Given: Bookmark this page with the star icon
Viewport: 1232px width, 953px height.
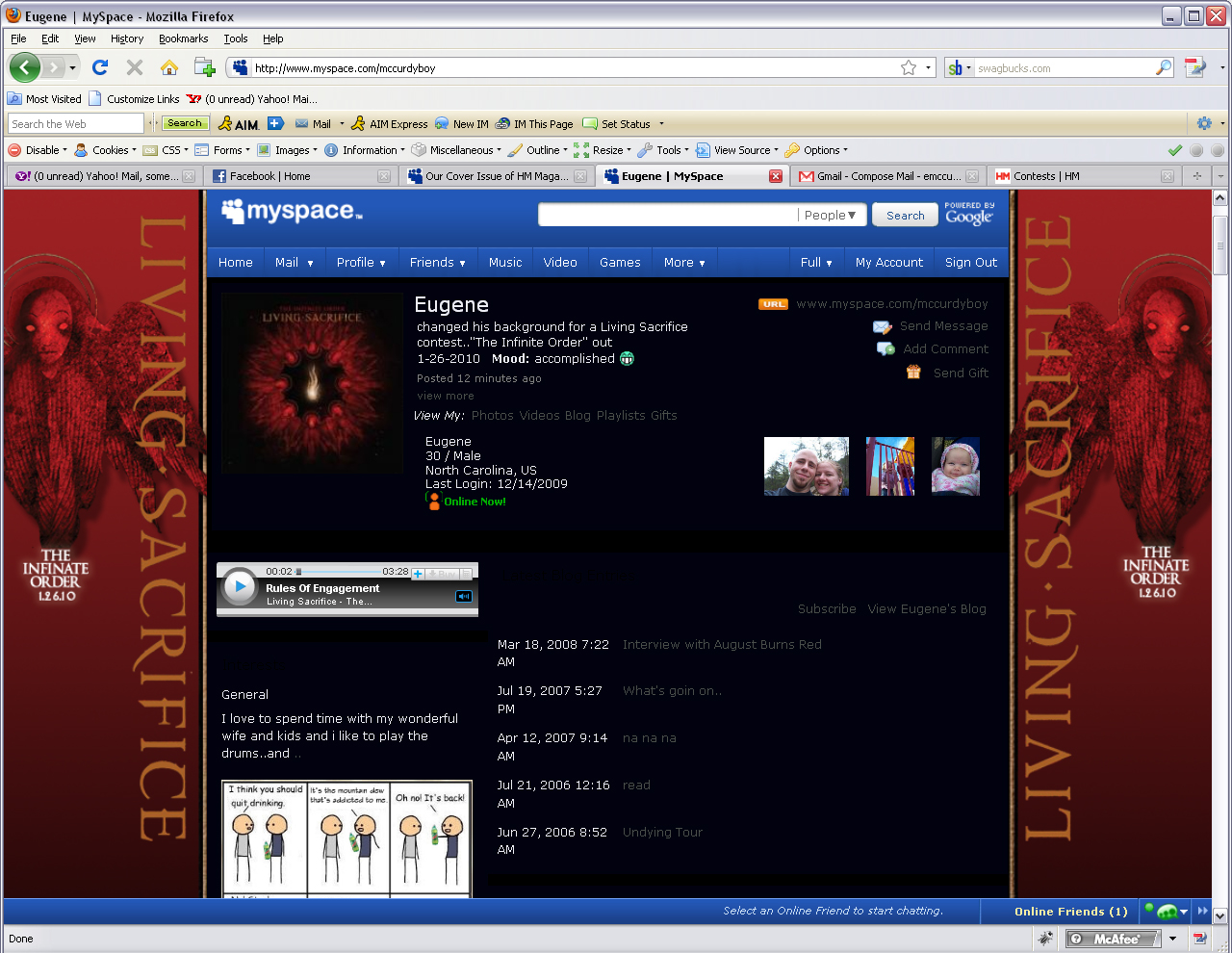Looking at the screenshot, I should [908, 67].
